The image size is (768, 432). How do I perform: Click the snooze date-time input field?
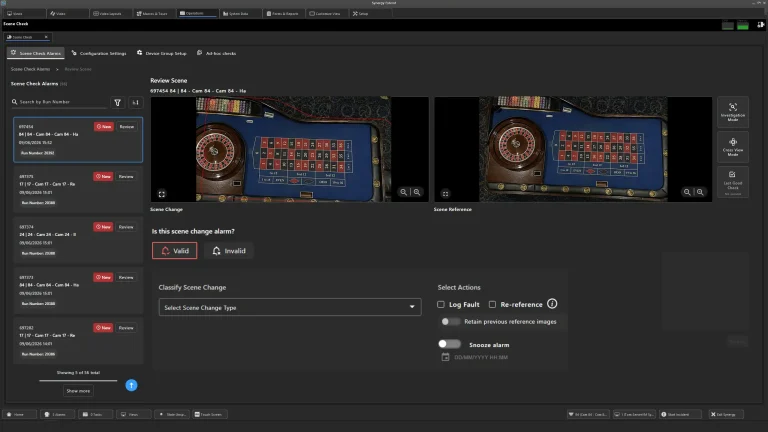coord(481,358)
